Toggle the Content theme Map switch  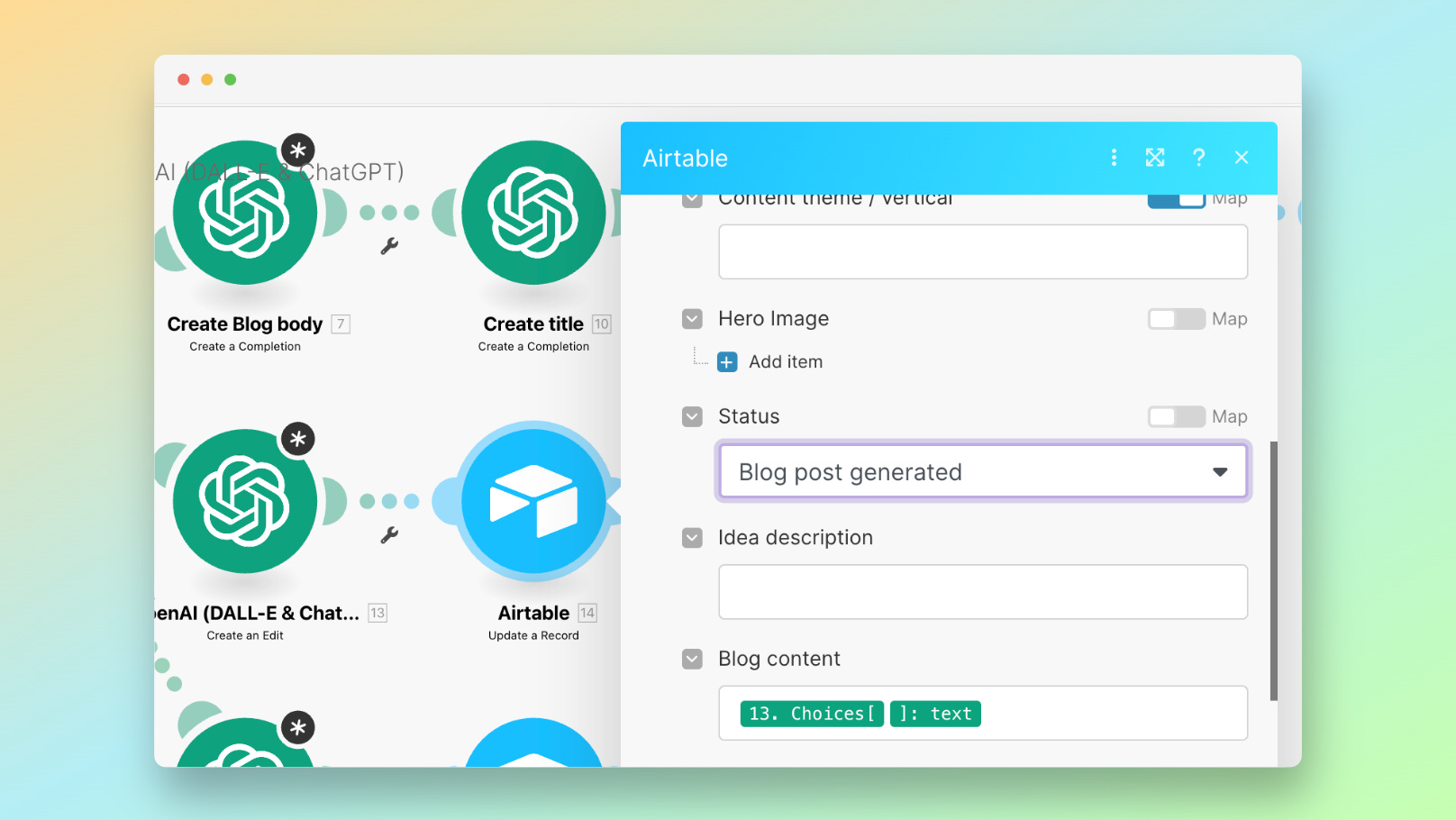point(1176,201)
